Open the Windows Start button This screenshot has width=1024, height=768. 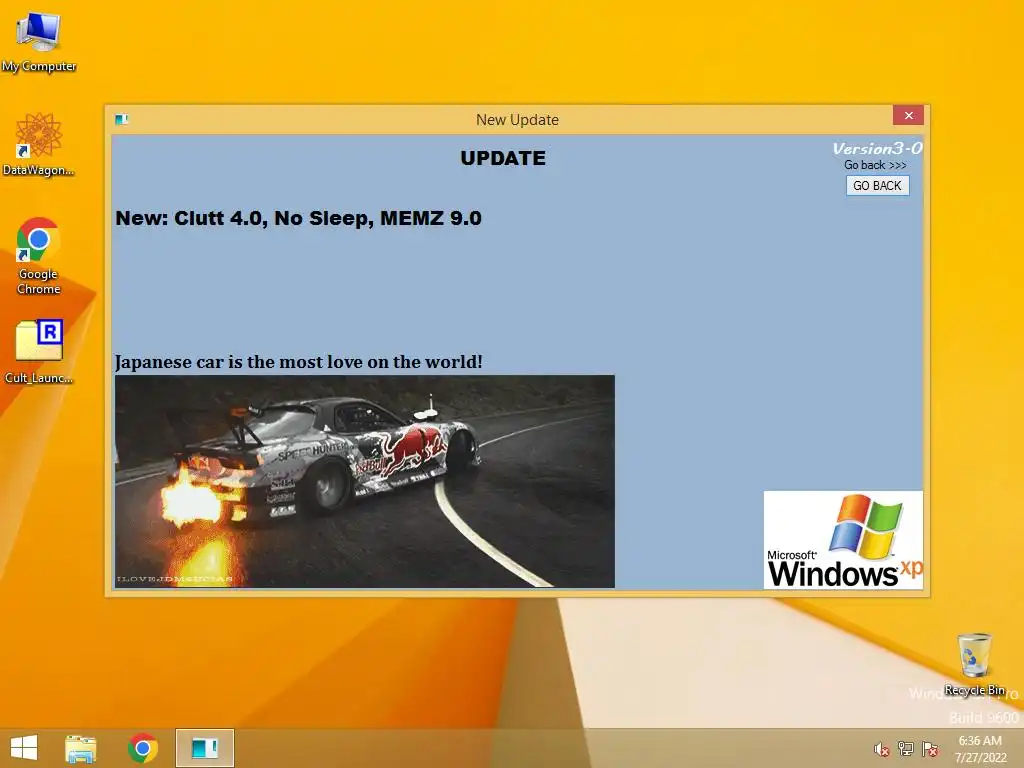(x=24, y=748)
